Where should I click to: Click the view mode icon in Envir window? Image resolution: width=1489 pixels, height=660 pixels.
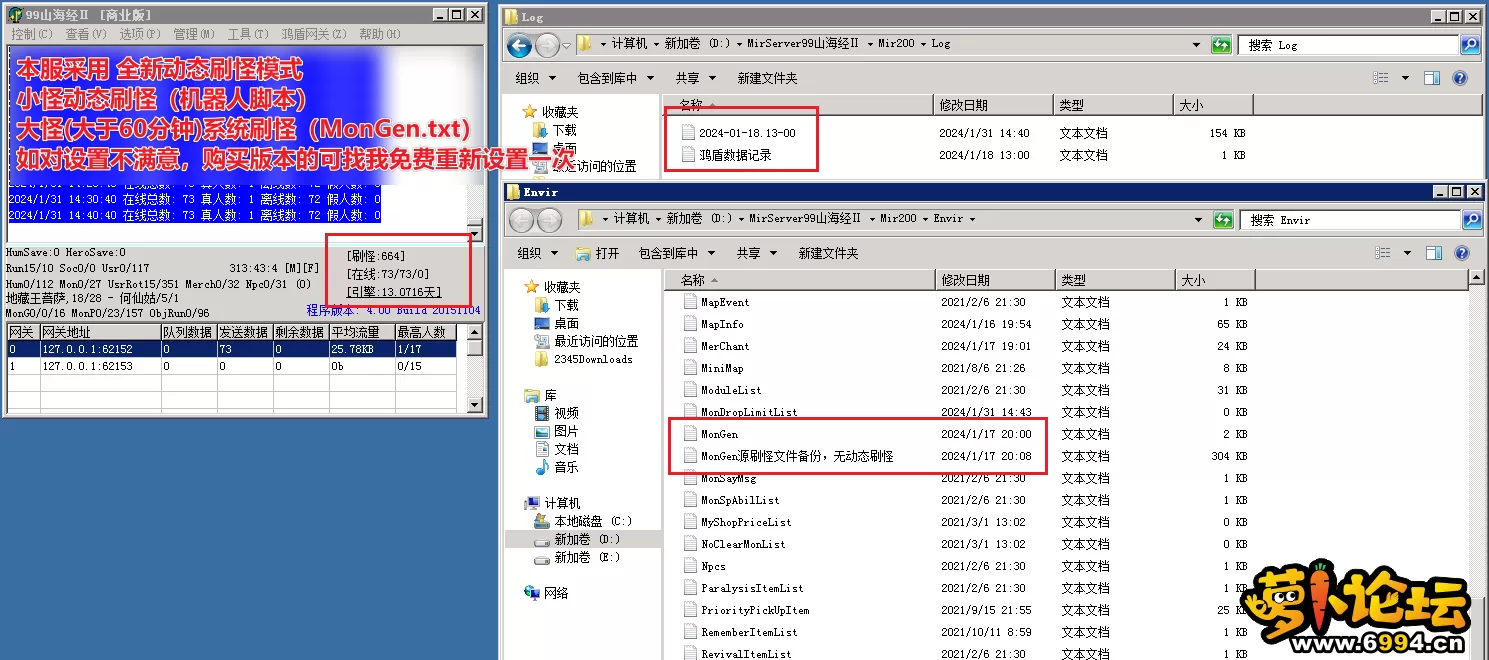[1381, 253]
